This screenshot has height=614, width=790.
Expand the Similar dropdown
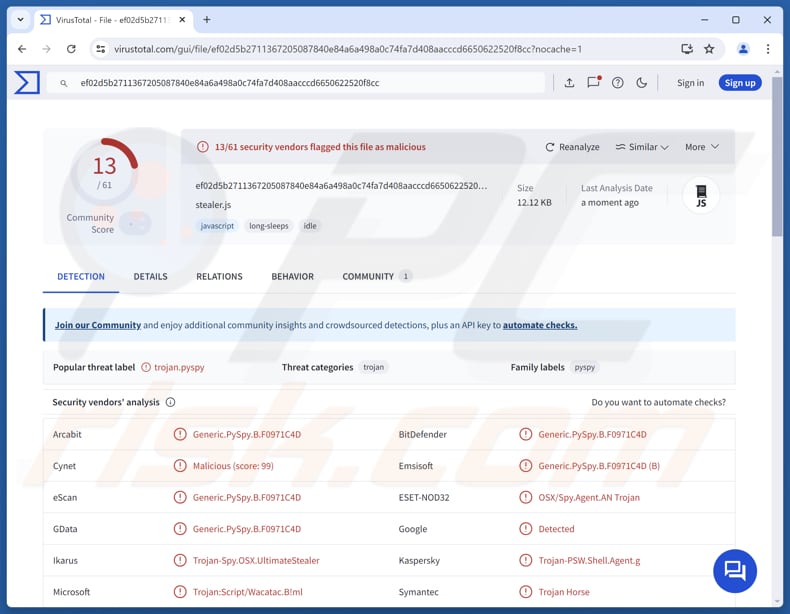point(642,147)
